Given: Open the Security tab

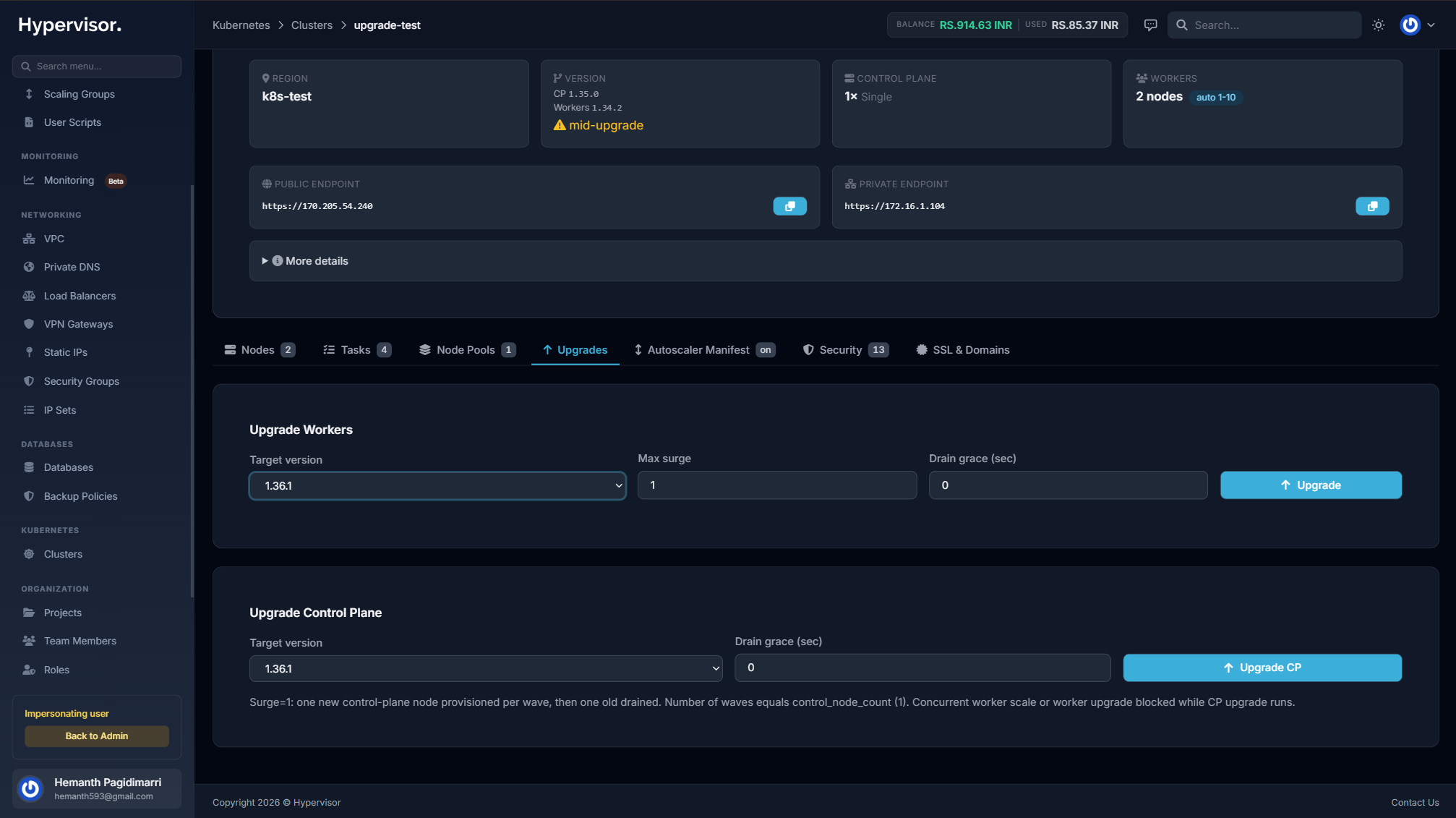Looking at the screenshot, I should (846, 350).
